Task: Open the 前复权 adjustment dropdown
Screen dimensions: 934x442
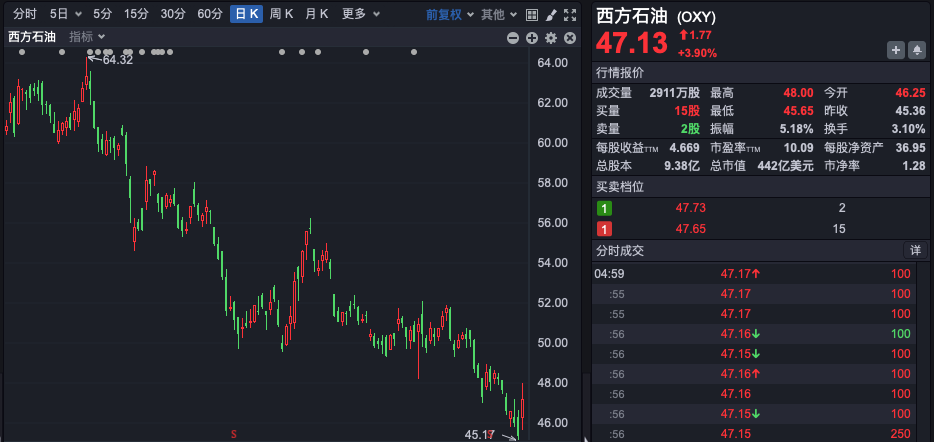Action: point(449,14)
